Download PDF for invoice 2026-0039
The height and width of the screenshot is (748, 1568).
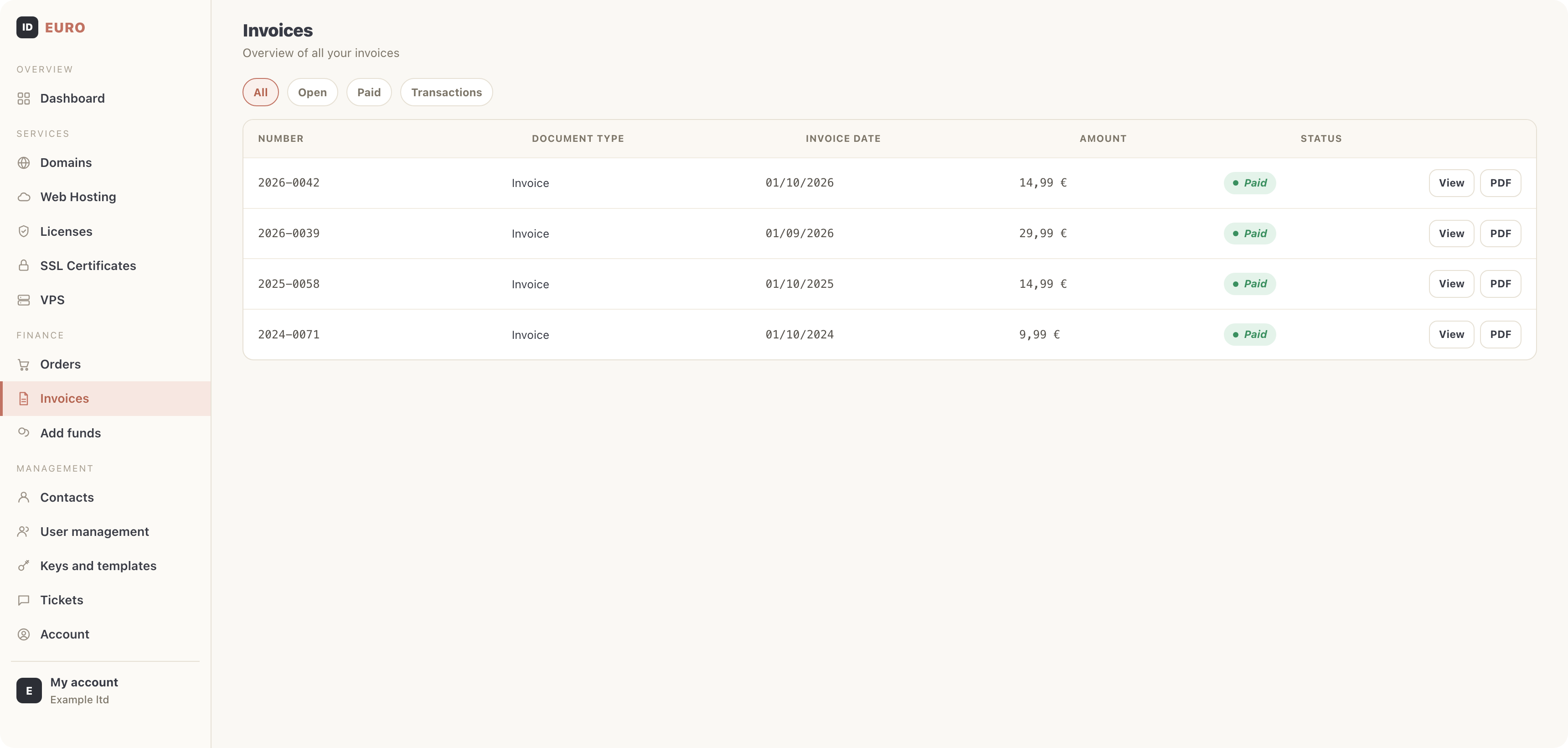point(1501,233)
